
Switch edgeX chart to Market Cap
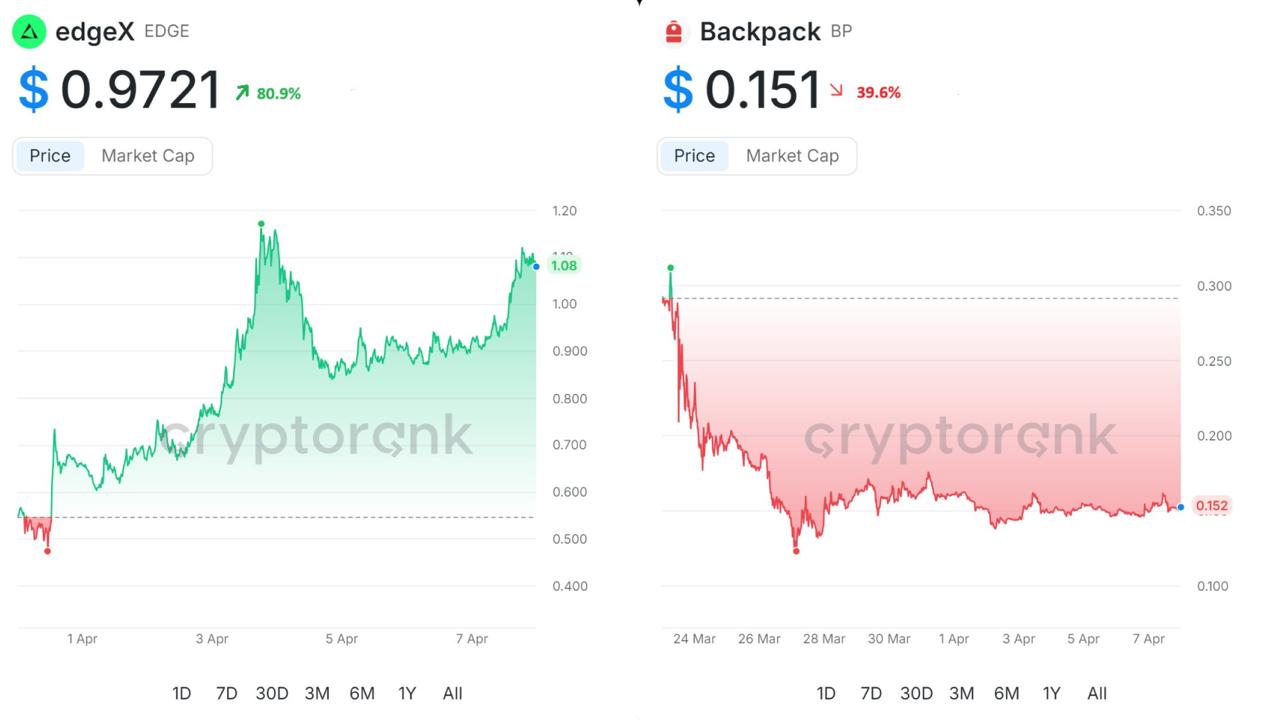(x=148, y=156)
